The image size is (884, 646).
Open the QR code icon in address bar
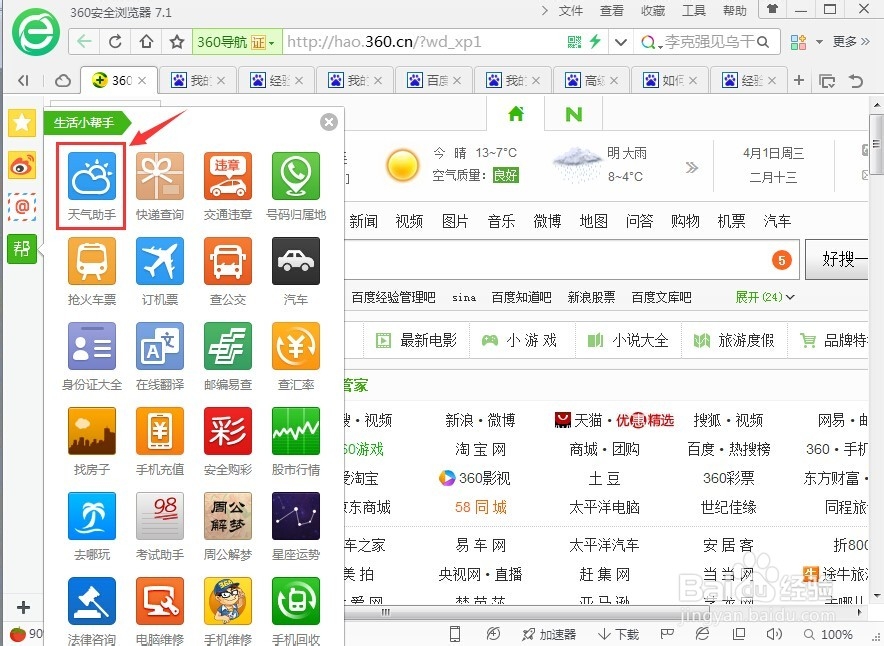tap(574, 42)
